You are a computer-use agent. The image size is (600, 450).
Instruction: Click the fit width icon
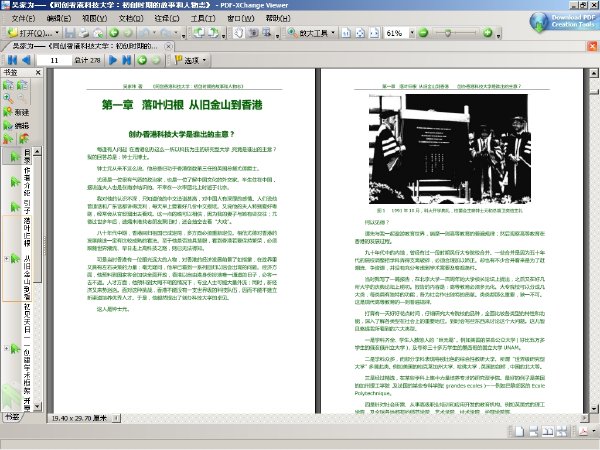374,33
